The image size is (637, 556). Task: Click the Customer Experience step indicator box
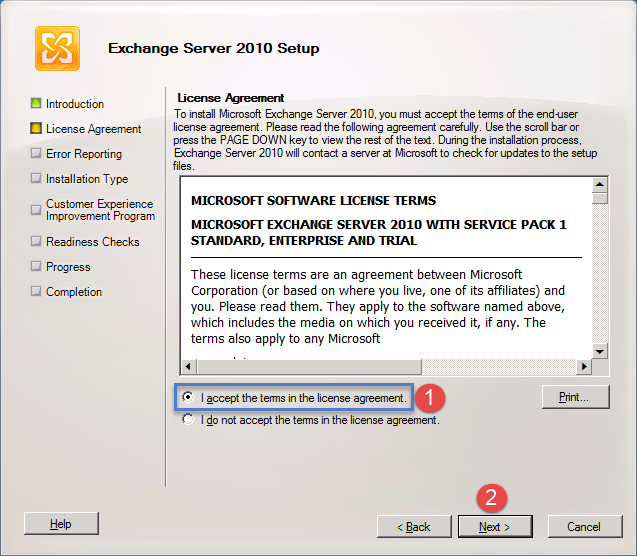tap(36, 210)
